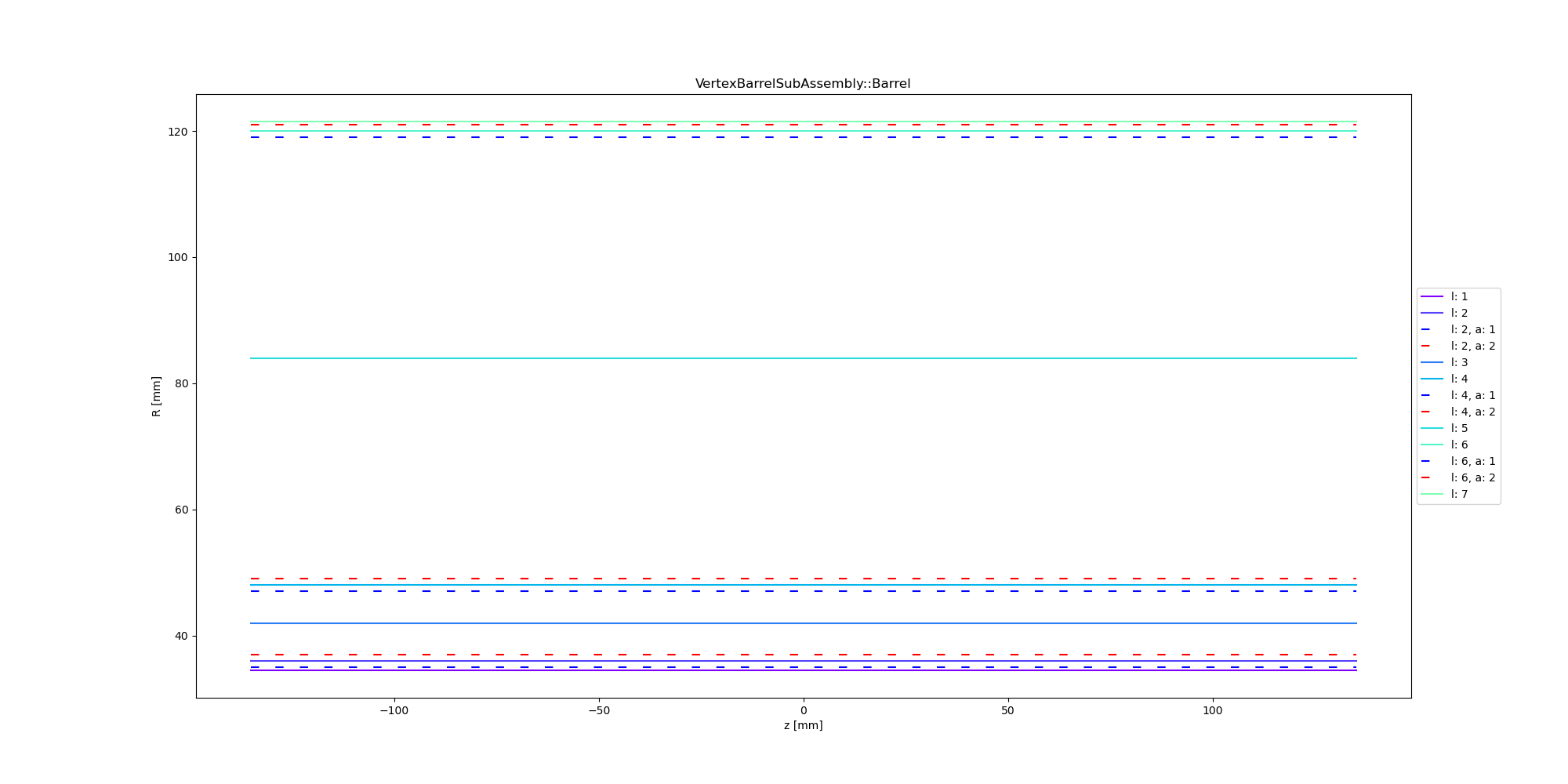Click the 'l: 1' legend entry
This screenshot has height=784, width=1568.
1459,296
